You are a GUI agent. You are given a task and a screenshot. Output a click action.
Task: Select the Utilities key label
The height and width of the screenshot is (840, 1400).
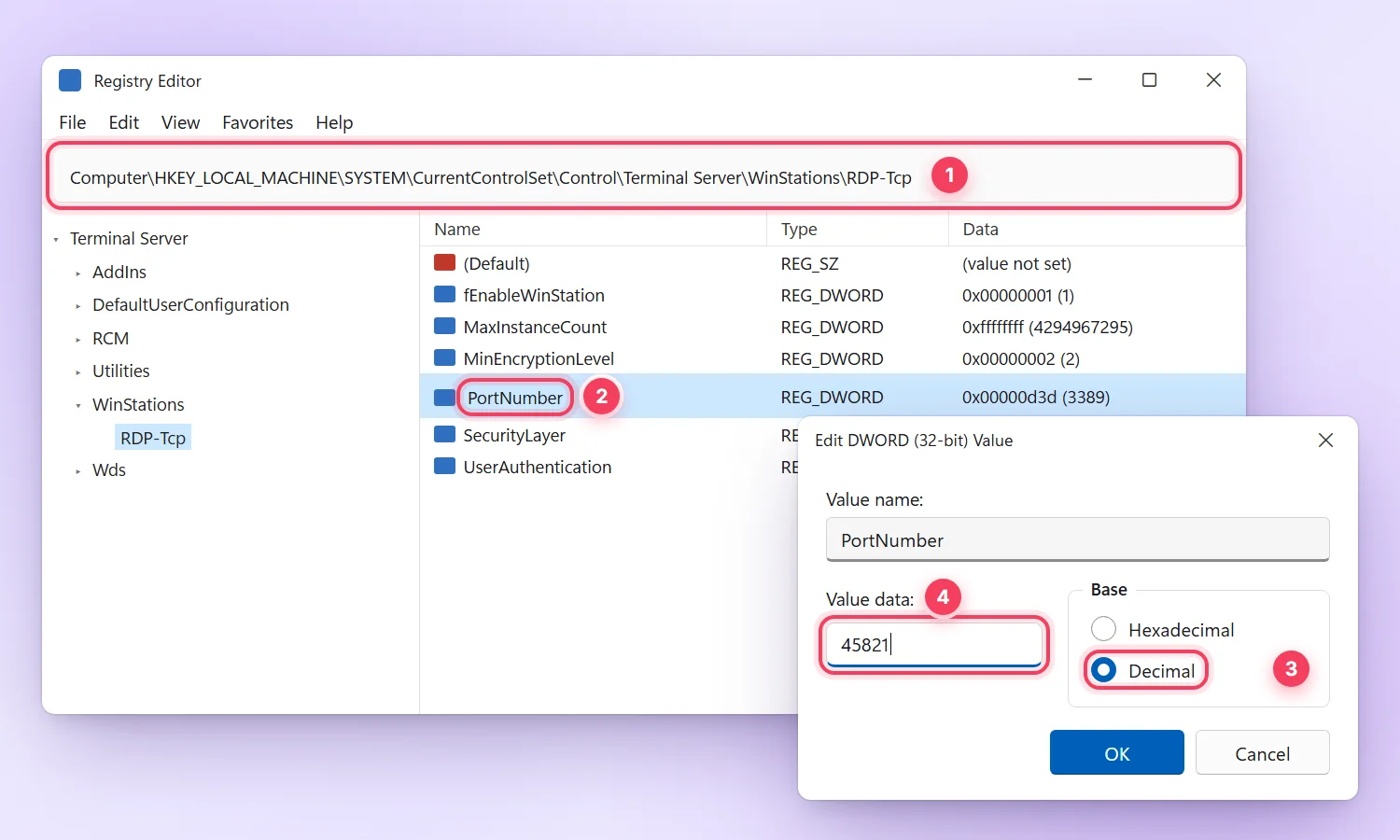coord(120,371)
